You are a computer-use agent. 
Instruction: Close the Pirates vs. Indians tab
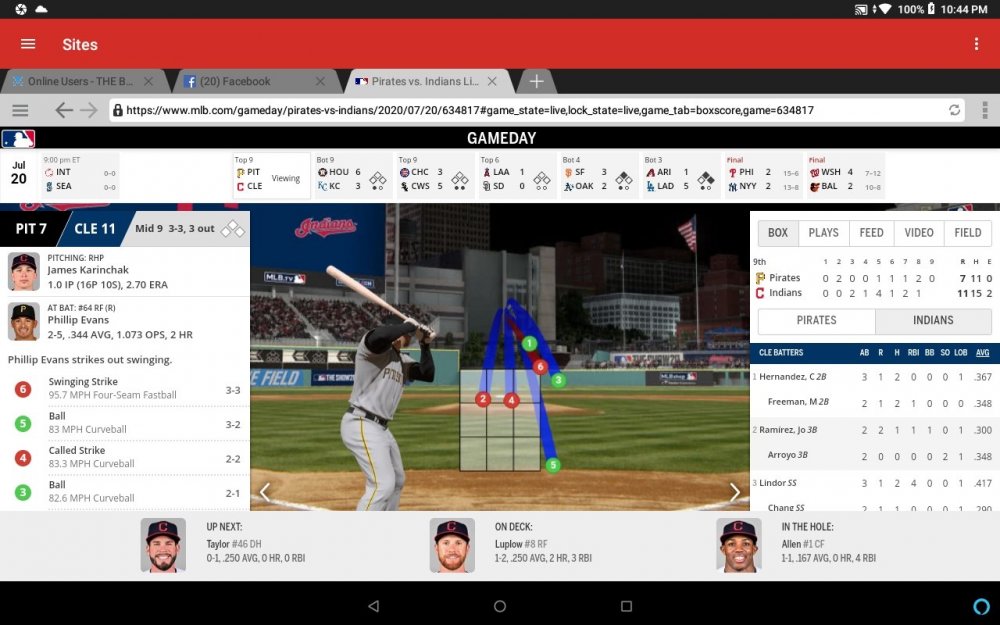coord(492,81)
